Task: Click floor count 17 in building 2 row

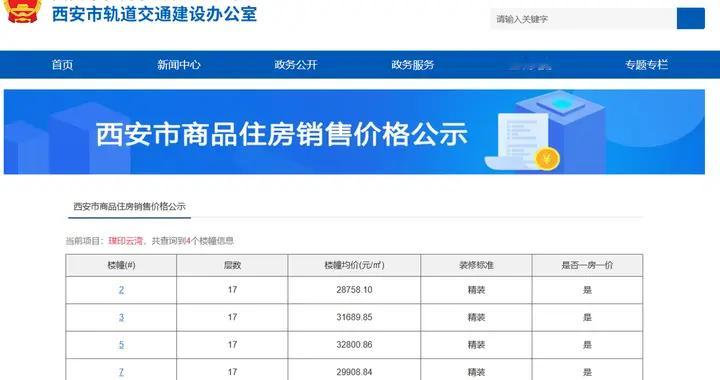Action: pyautogui.click(x=232, y=290)
